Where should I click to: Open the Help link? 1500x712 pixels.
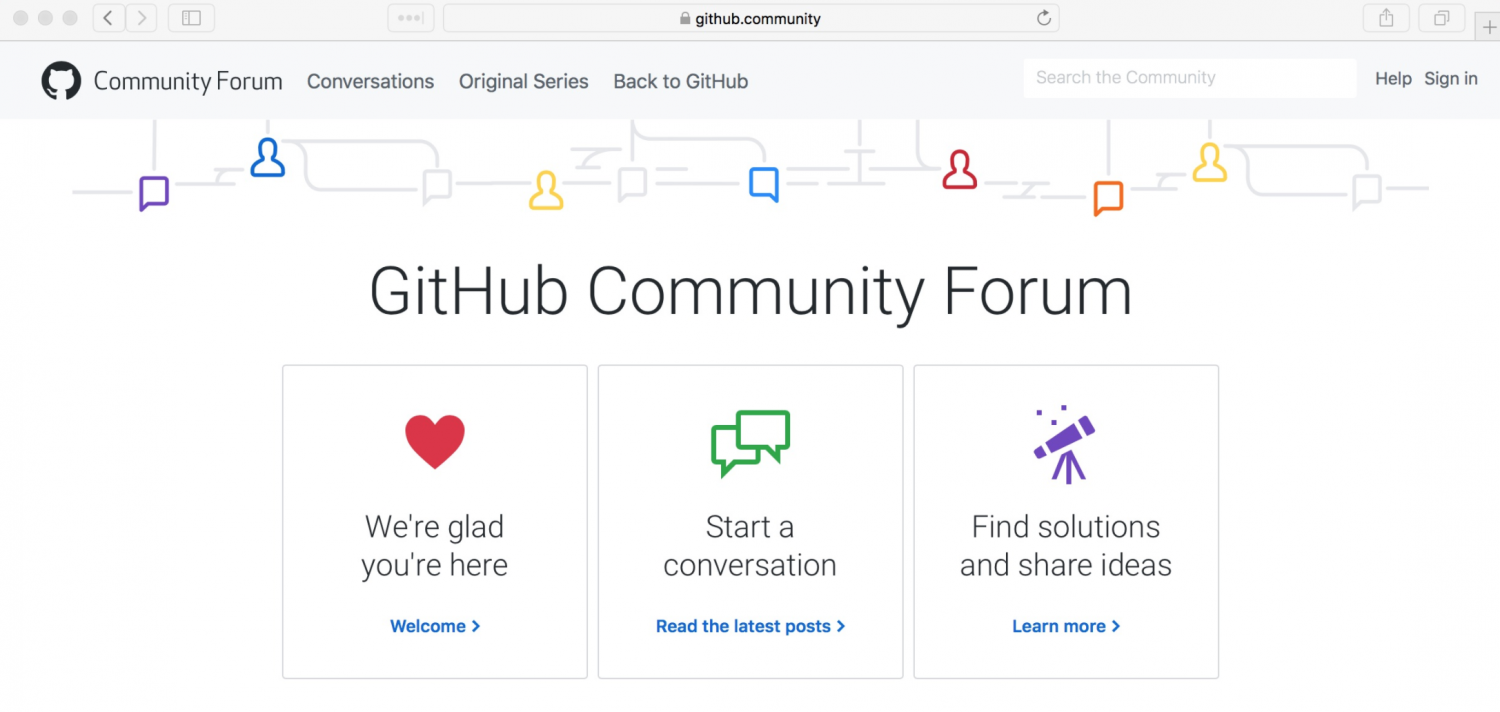[1393, 79]
